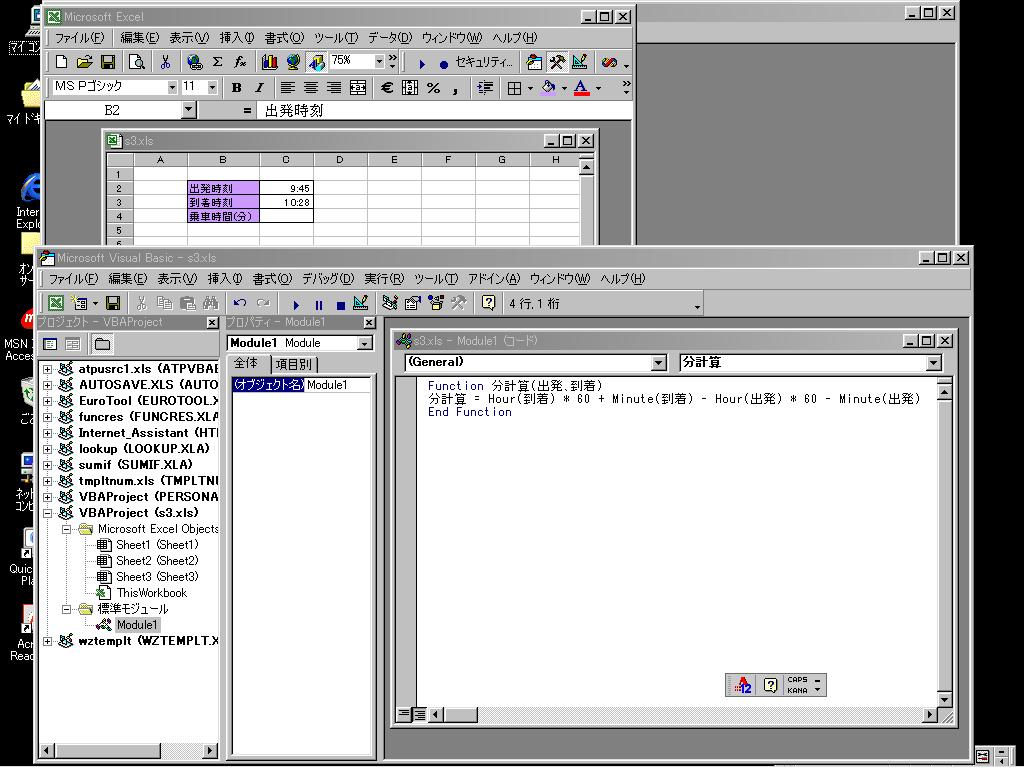The width and height of the screenshot is (1024, 768).
Task: Open the (General) object dropdown
Action: pyautogui.click(x=659, y=362)
